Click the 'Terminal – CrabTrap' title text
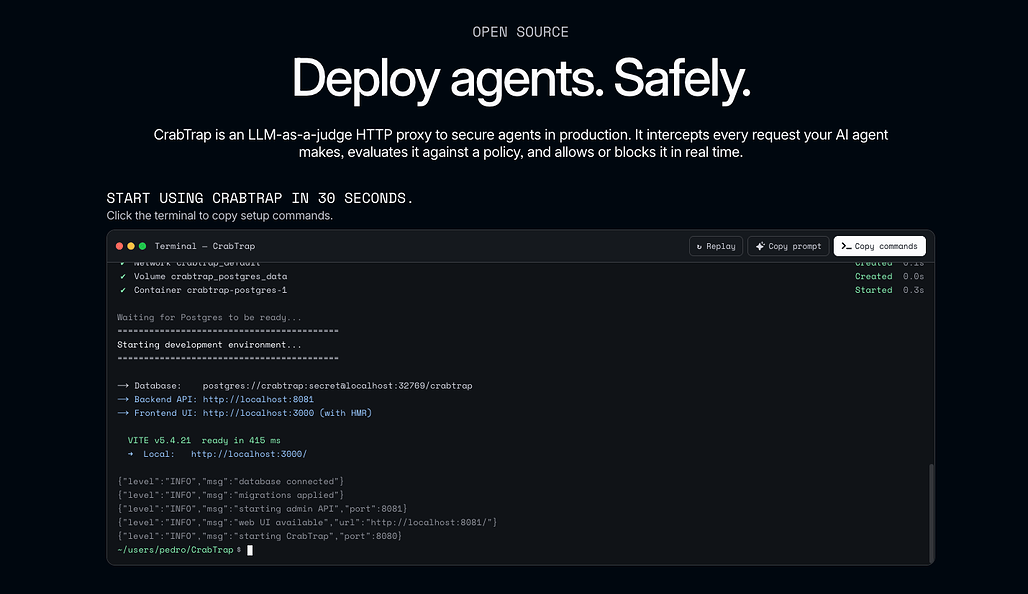The height and width of the screenshot is (594, 1028). click(205, 246)
